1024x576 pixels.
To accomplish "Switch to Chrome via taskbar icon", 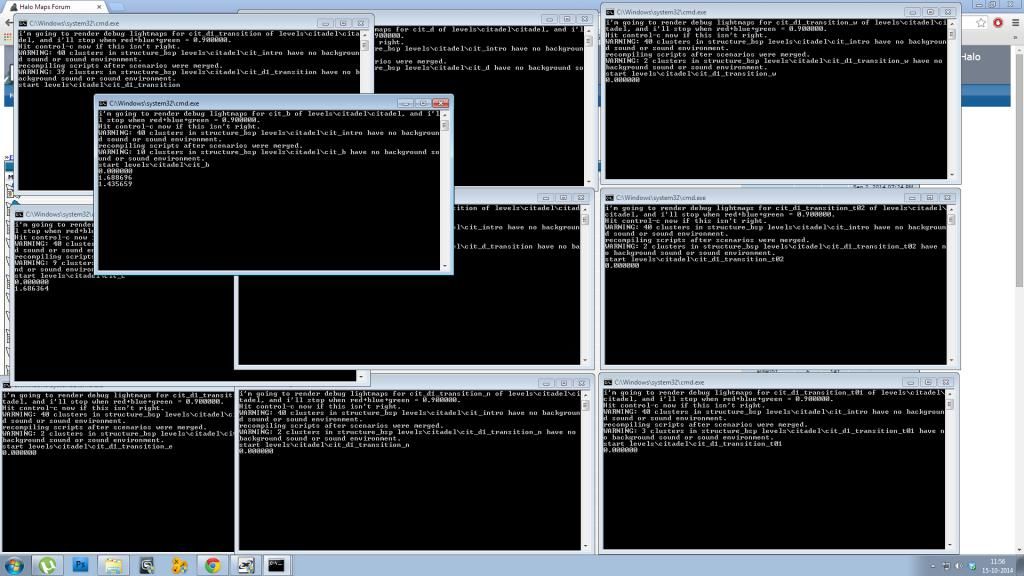I will [x=212, y=565].
